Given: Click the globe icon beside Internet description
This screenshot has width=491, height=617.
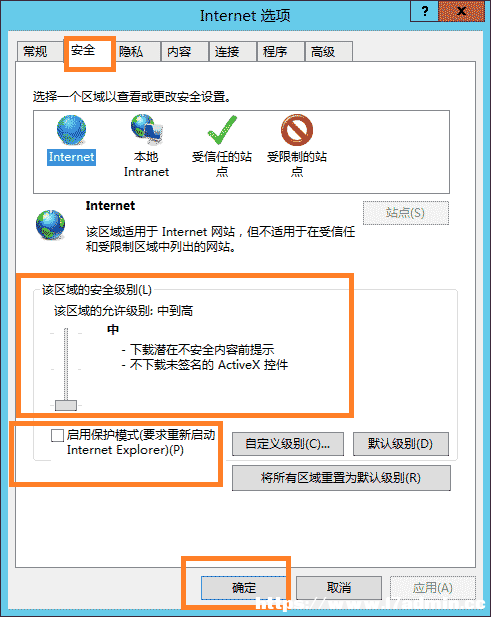Looking at the screenshot, I should [x=50, y=225].
